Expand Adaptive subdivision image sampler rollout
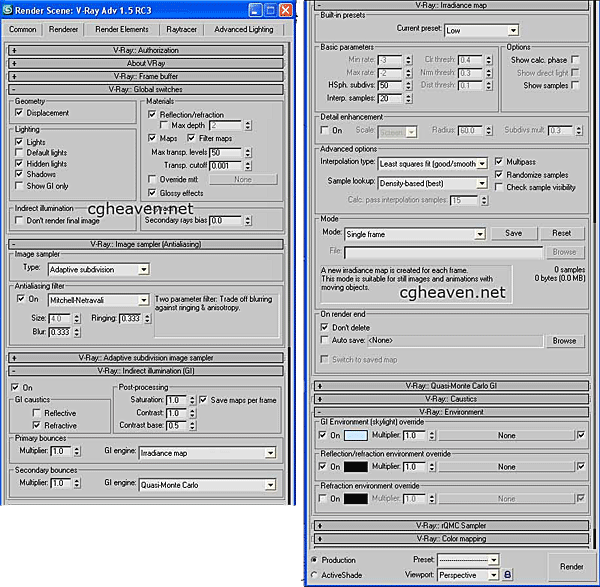This screenshot has height=587, width=600. coord(146,358)
